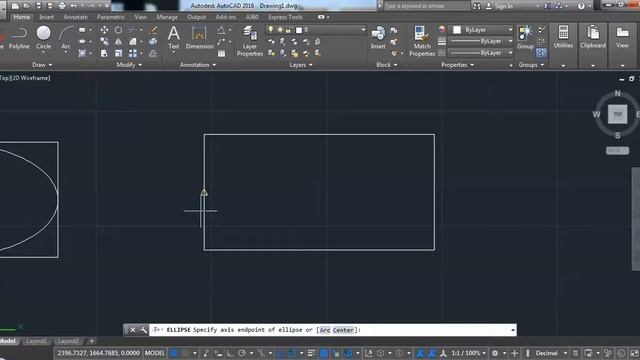
Task: Click the keyword search field
Action: [x=427, y=6]
